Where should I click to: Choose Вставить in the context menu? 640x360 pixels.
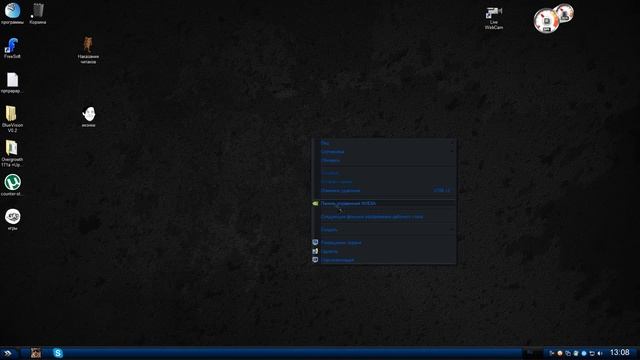(384, 173)
